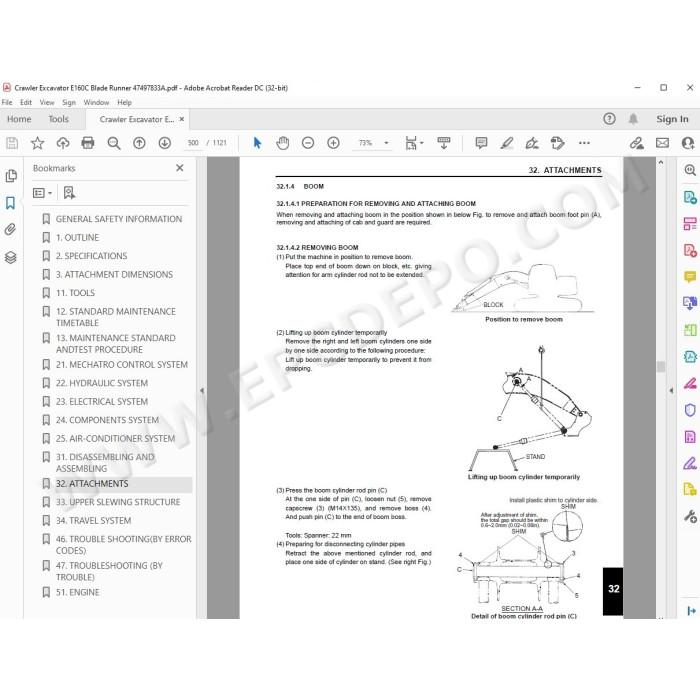Open the Layers panel icon
The image size is (700, 700).
[x=11, y=258]
